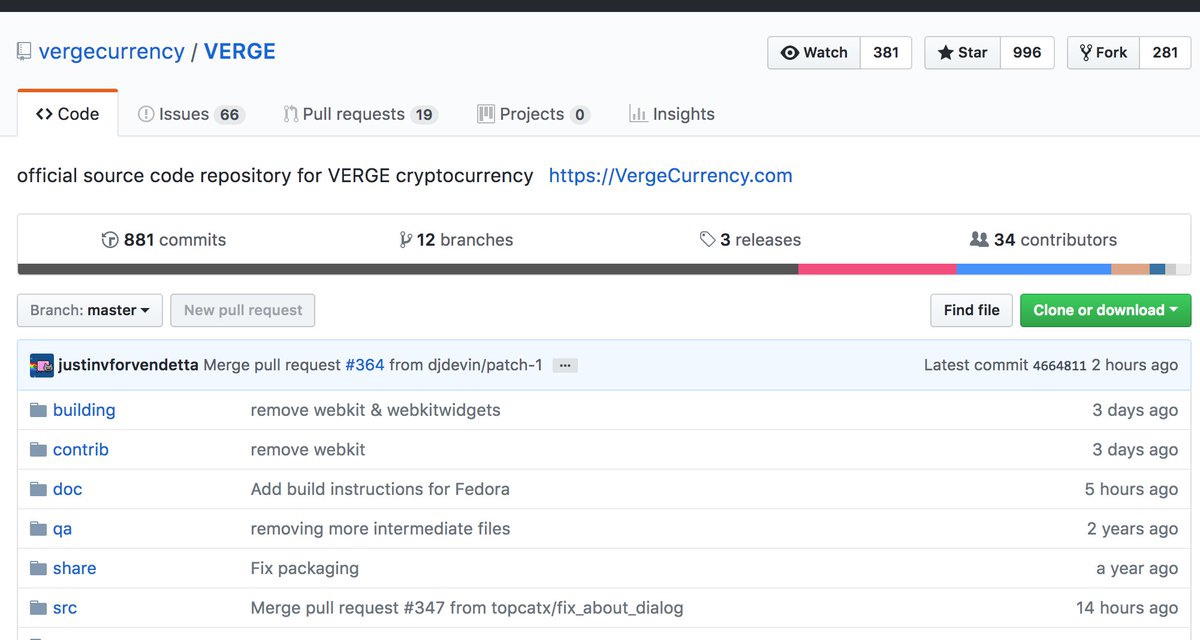Open the src folder
The height and width of the screenshot is (640, 1200).
coord(65,608)
